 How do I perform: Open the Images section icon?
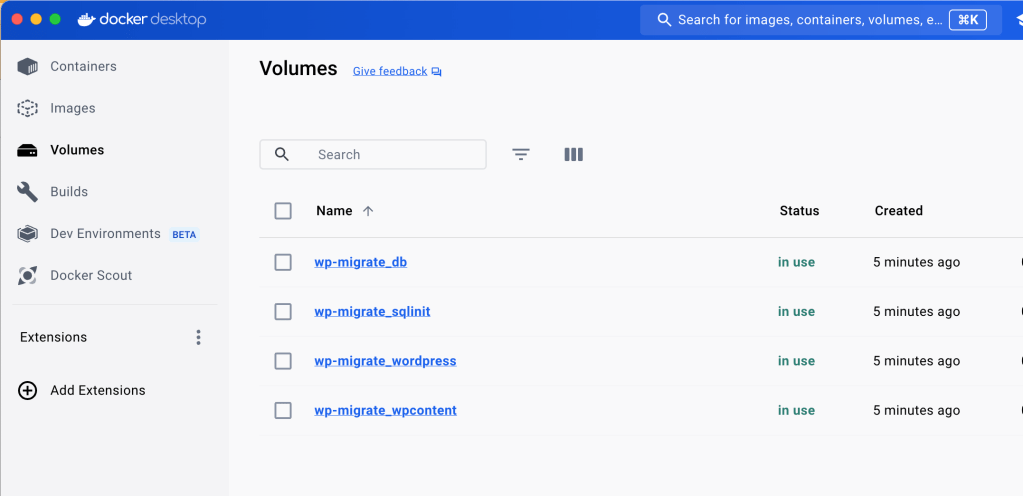tap(28, 108)
